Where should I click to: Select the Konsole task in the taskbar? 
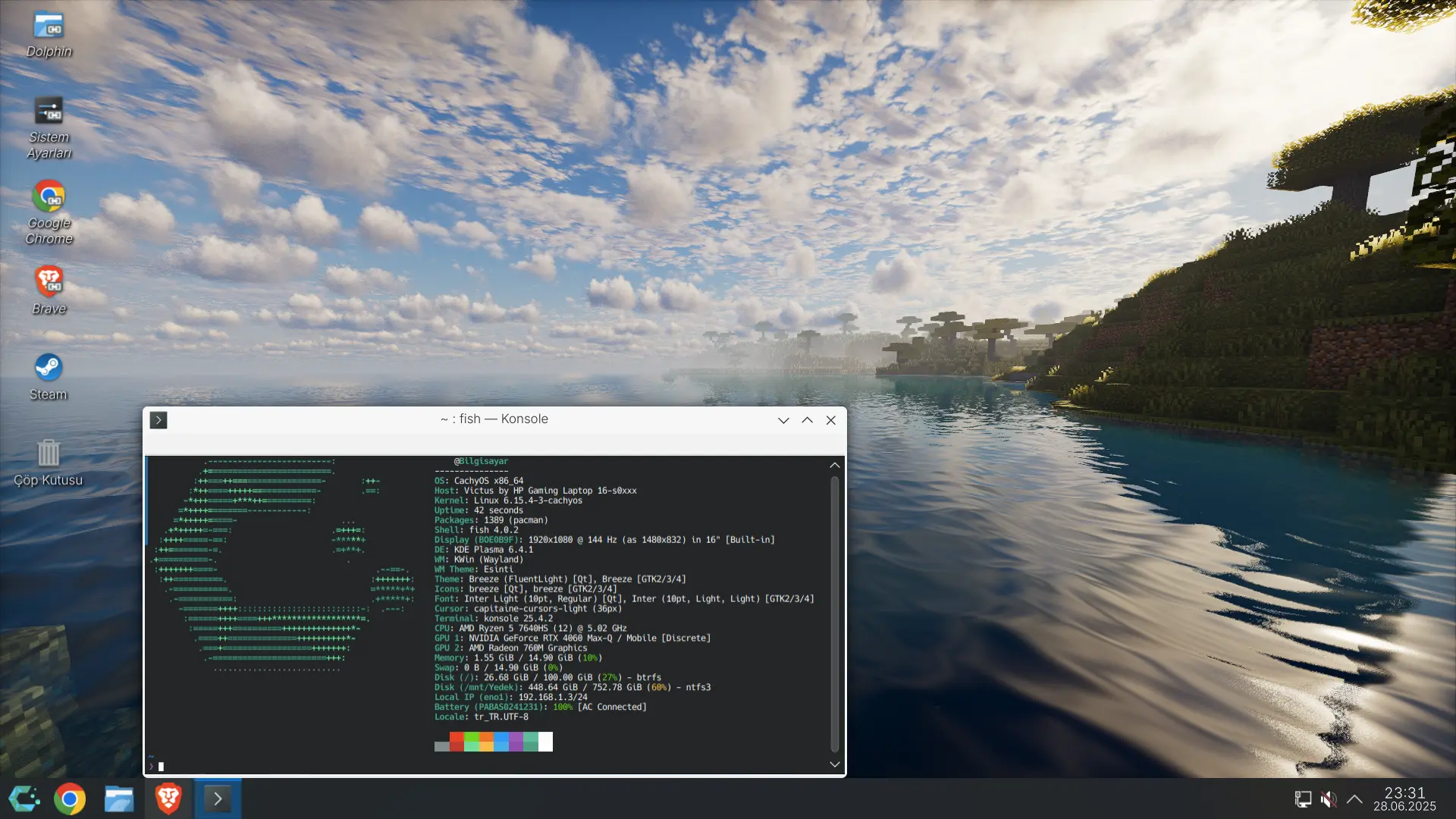218,799
